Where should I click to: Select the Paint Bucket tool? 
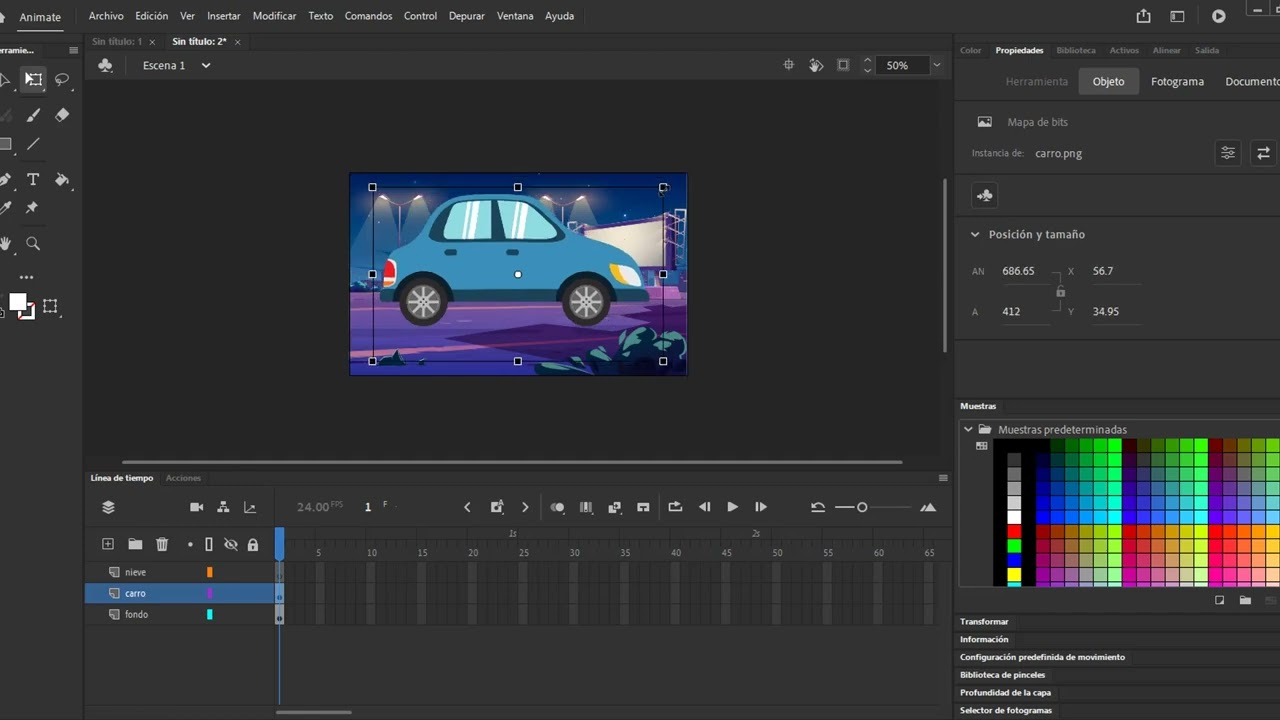coord(62,179)
